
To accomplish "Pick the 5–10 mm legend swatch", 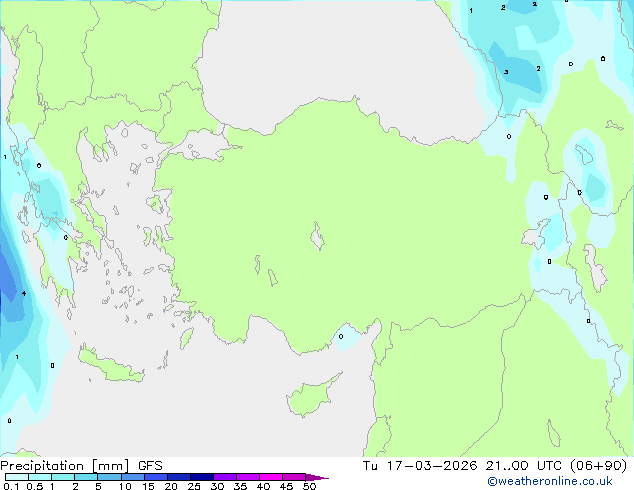I will point(110,477).
